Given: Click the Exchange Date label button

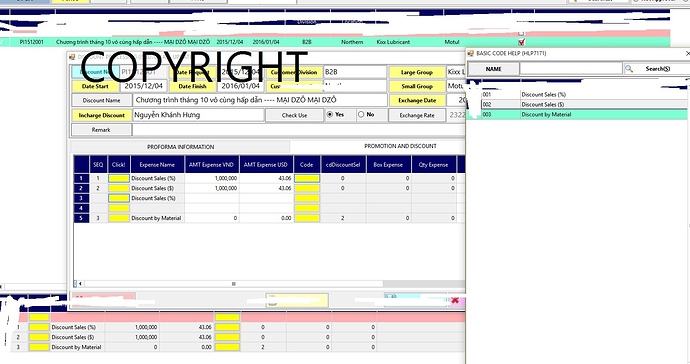Looking at the screenshot, I should (x=417, y=100).
